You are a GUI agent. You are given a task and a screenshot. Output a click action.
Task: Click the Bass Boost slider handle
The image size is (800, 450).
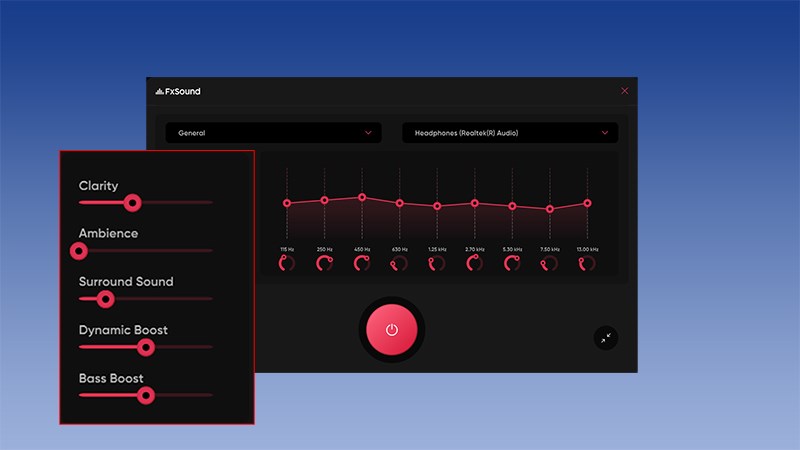click(x=146, y=395)
